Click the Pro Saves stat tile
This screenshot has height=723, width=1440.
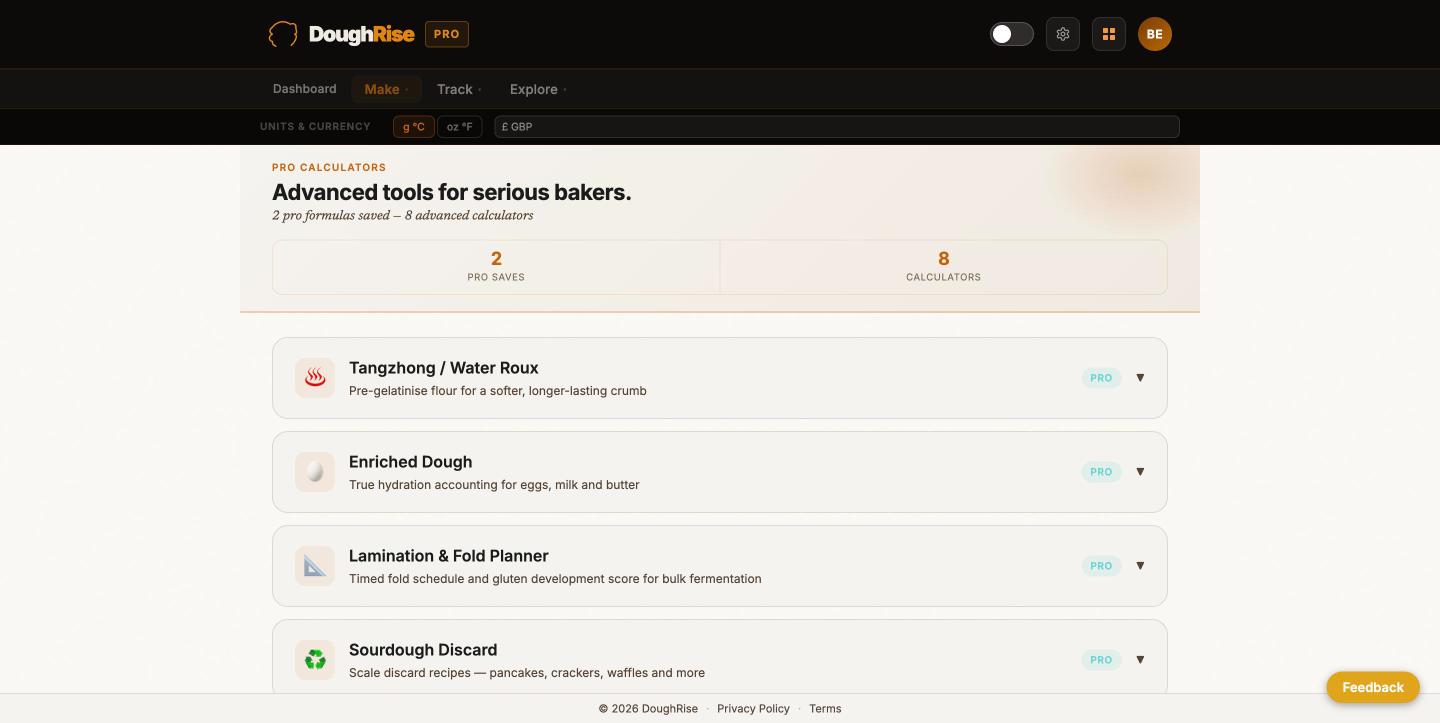pos(496,267)
